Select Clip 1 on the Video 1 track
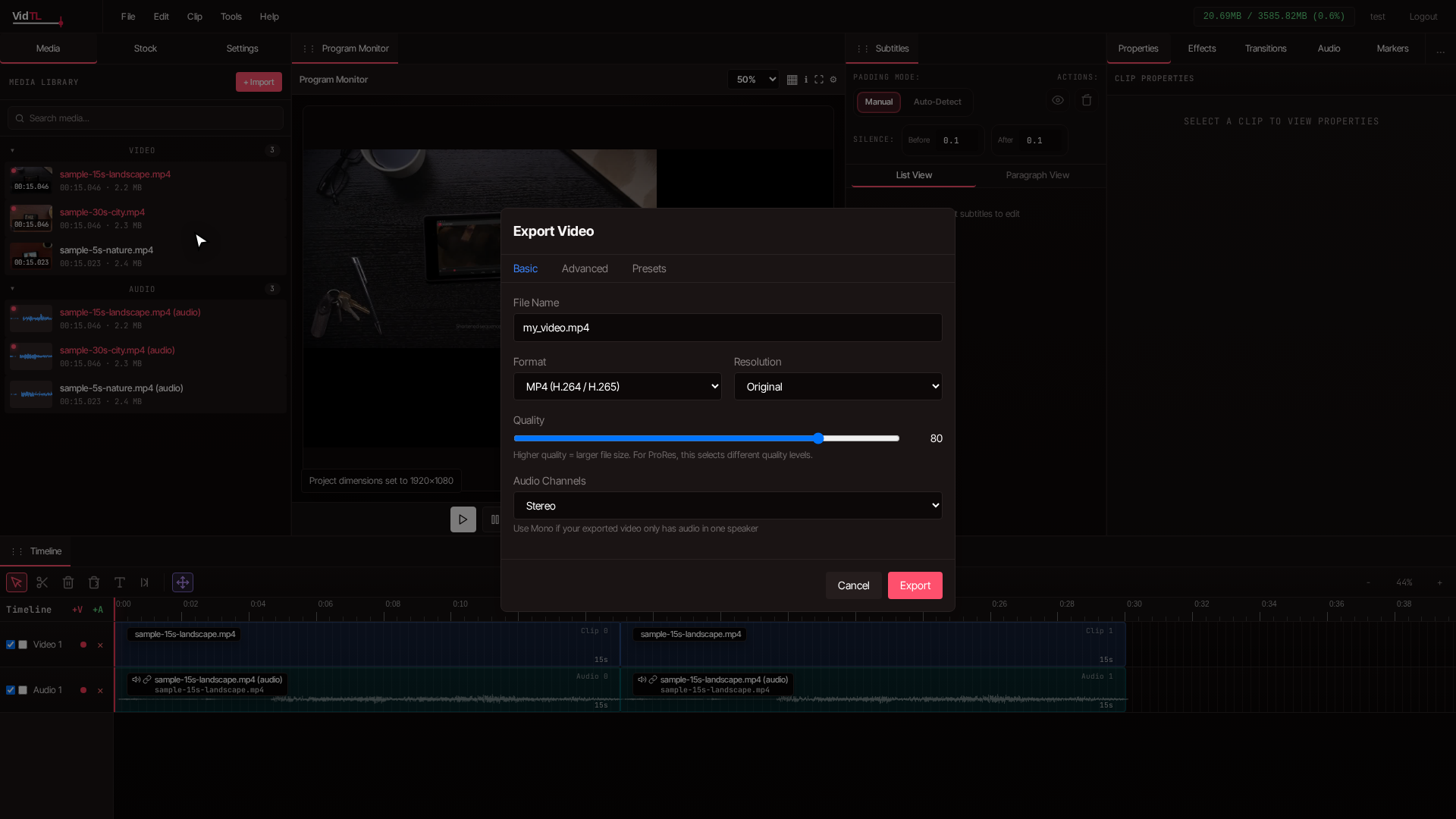The width and height of the screenshot is (1456, 819). pyautogui.click(x=873, y=645)
